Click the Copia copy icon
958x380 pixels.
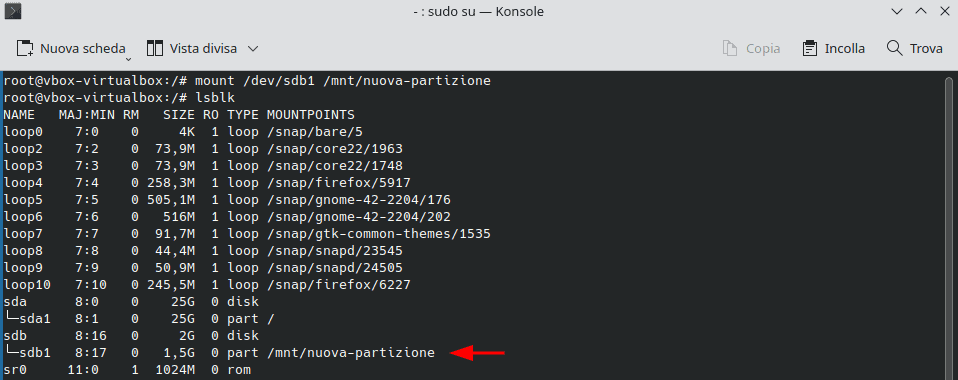coord(729,48)
